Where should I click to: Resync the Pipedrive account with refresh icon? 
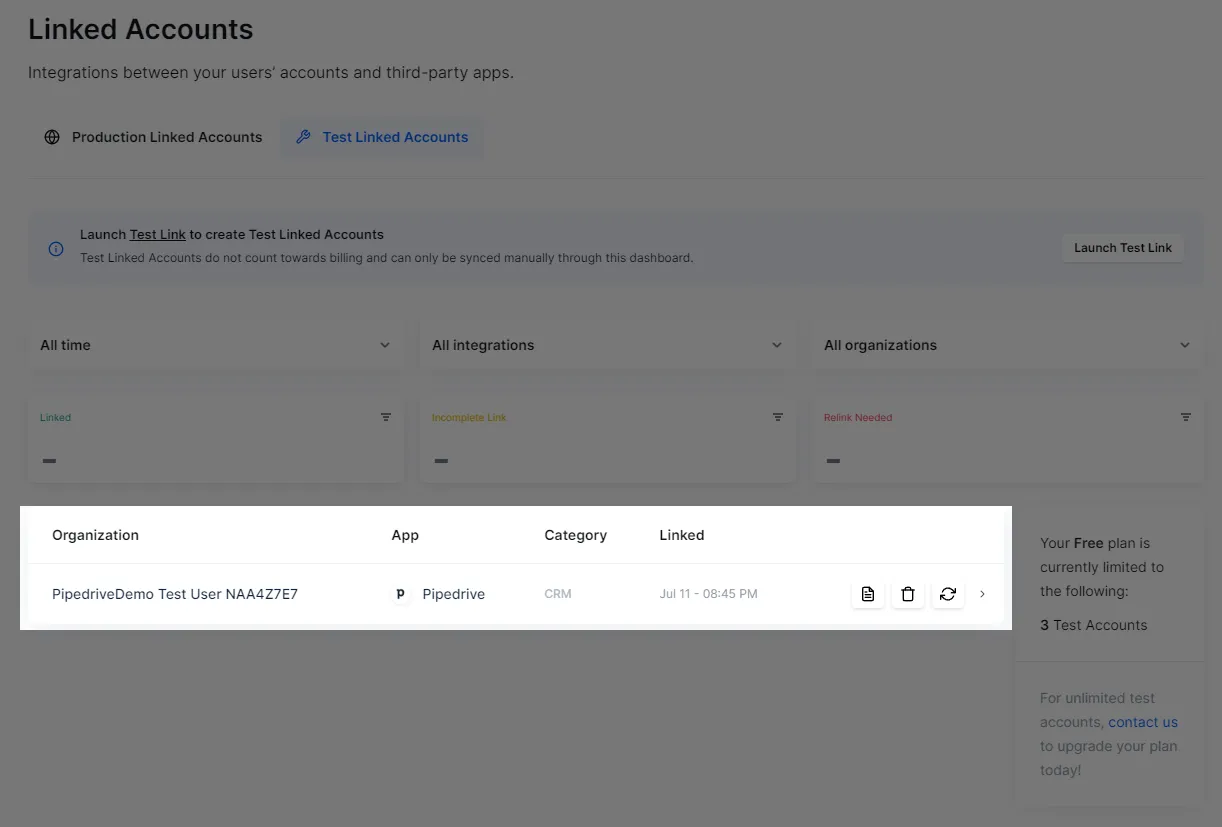(948, 594)
